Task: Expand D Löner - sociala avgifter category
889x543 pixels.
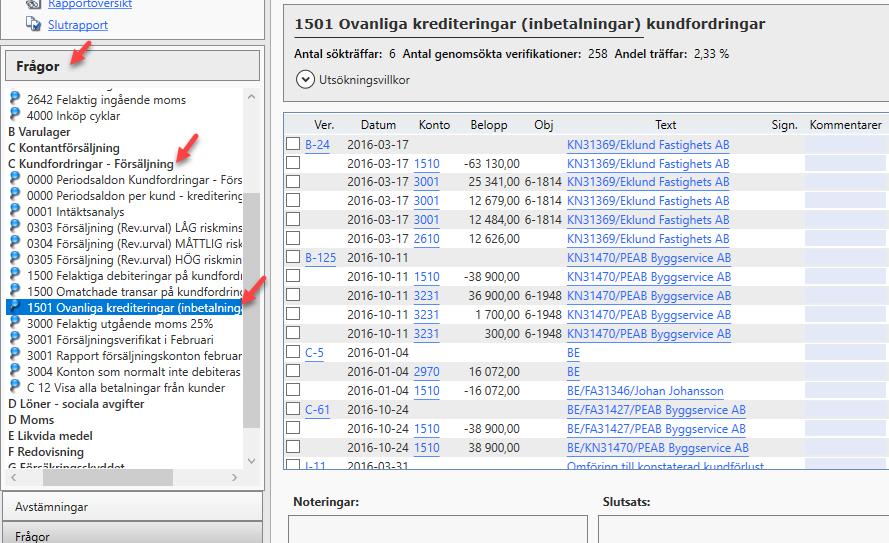Action: [76, 404]
